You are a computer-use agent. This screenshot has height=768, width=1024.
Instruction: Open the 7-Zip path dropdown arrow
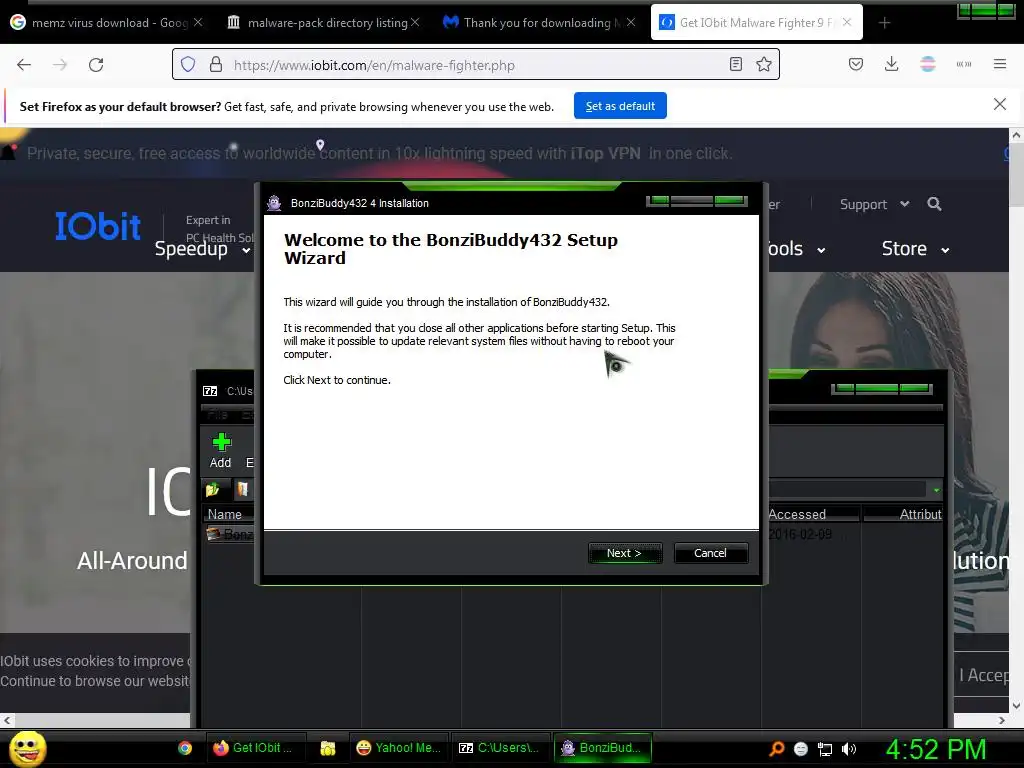click(936, 490)
